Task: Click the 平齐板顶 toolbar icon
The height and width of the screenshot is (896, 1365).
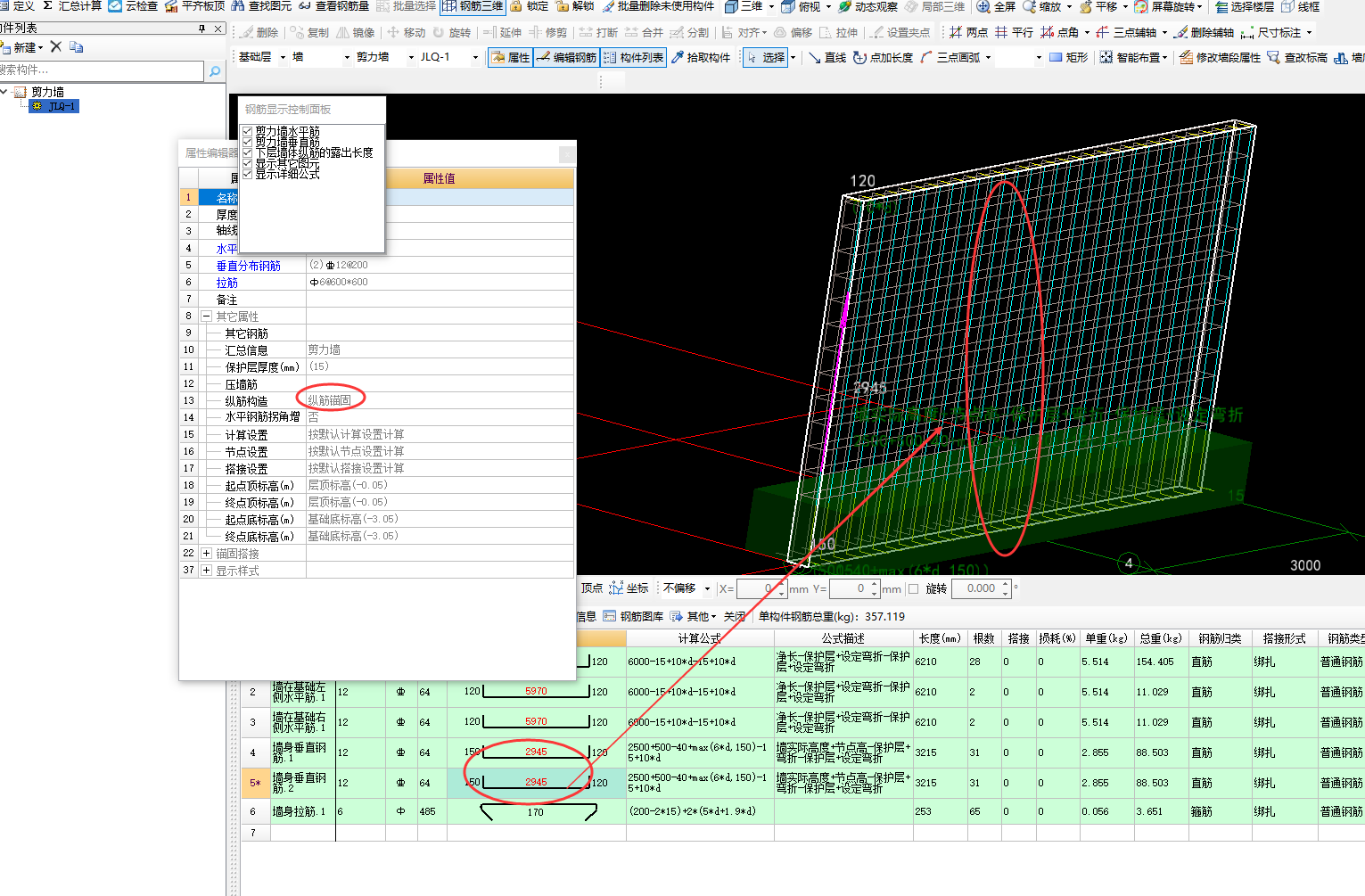Action: [171, 6]
